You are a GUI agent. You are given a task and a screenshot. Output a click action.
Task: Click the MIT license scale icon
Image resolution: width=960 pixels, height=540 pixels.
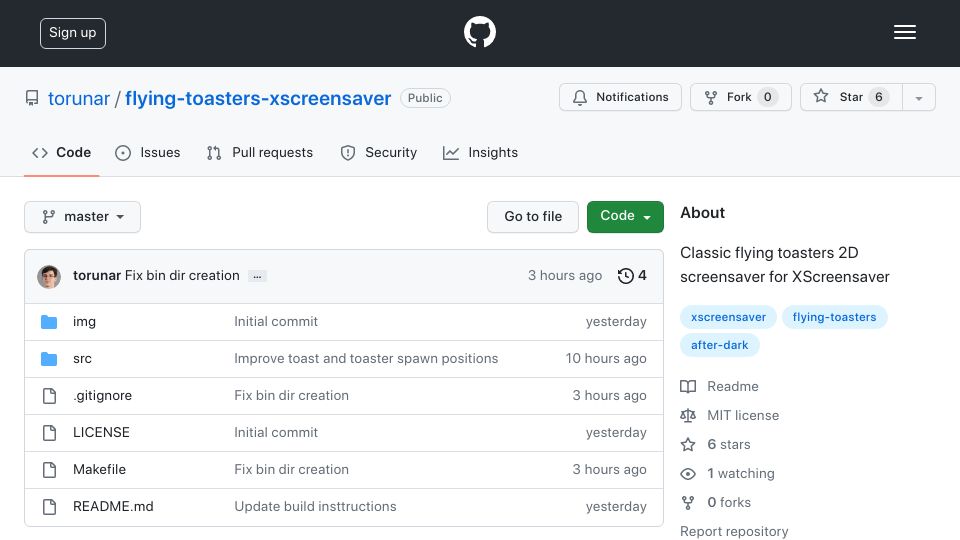pos(688,416)
